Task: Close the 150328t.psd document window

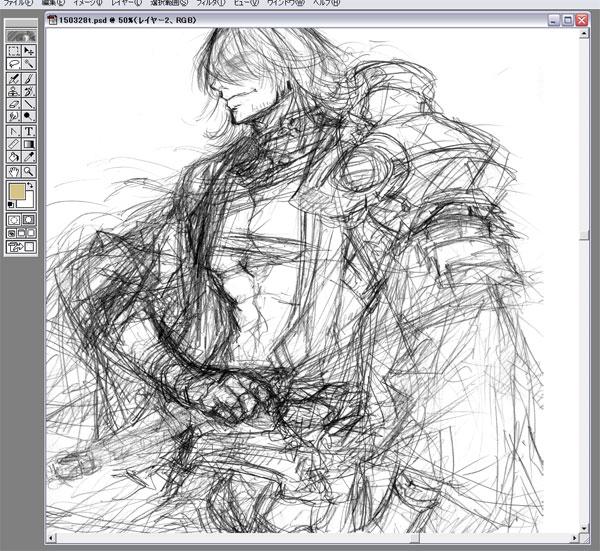Action: (x=582, y=20)
